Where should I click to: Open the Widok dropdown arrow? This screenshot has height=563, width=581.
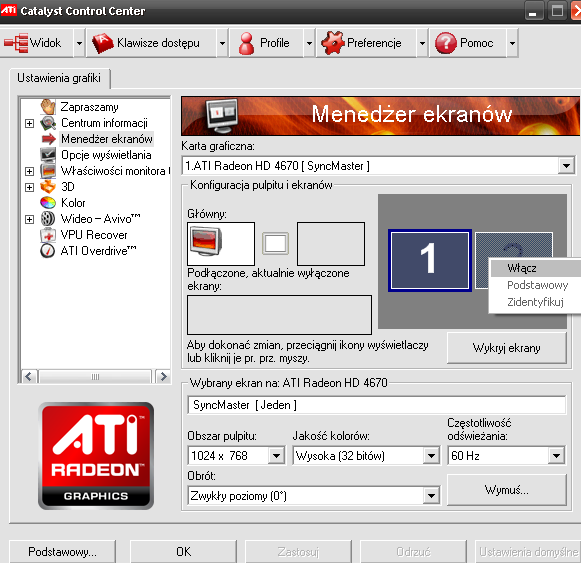pyautogui.click(x=79, y=43)
